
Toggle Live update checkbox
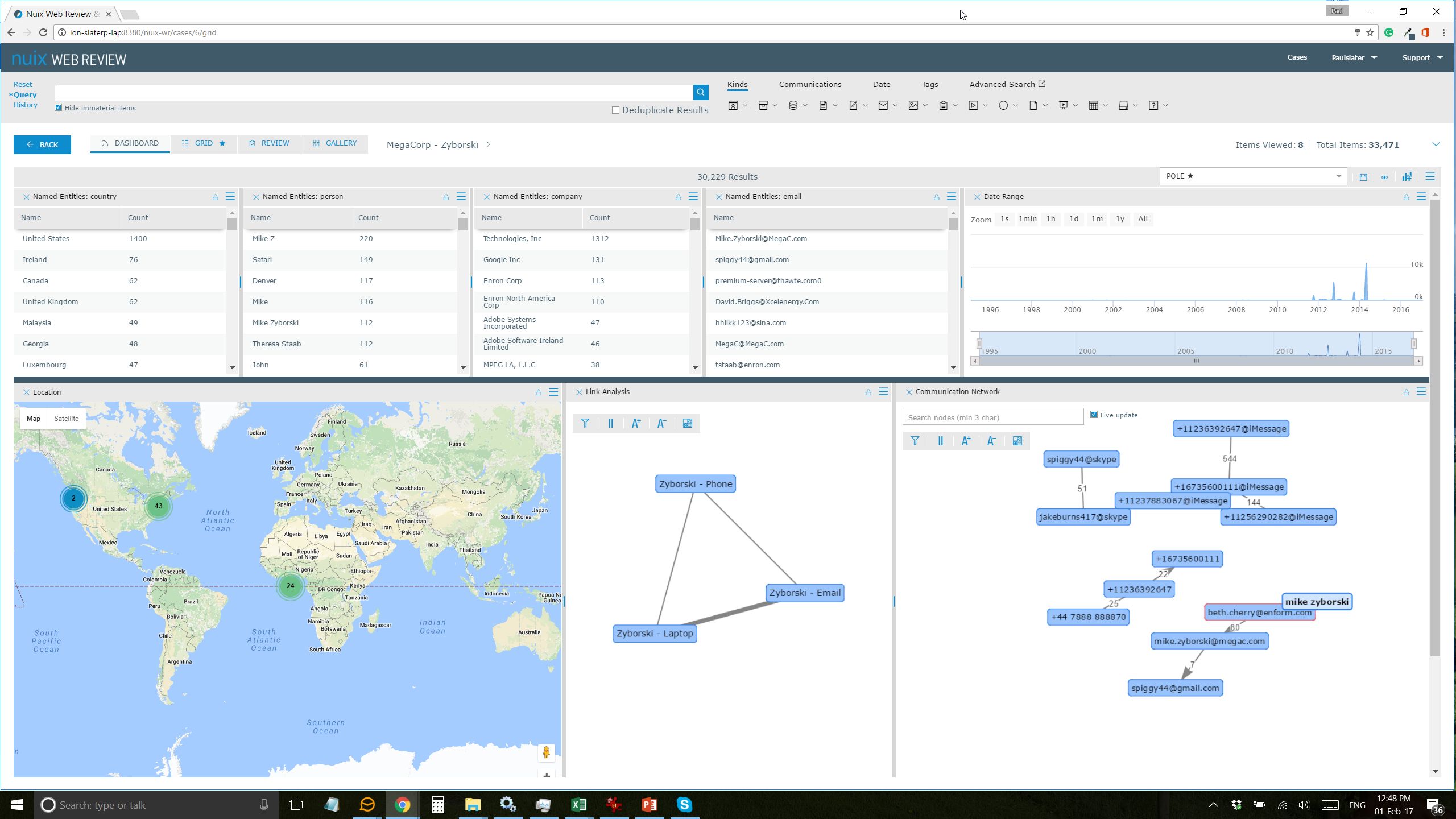point(1094,415)
